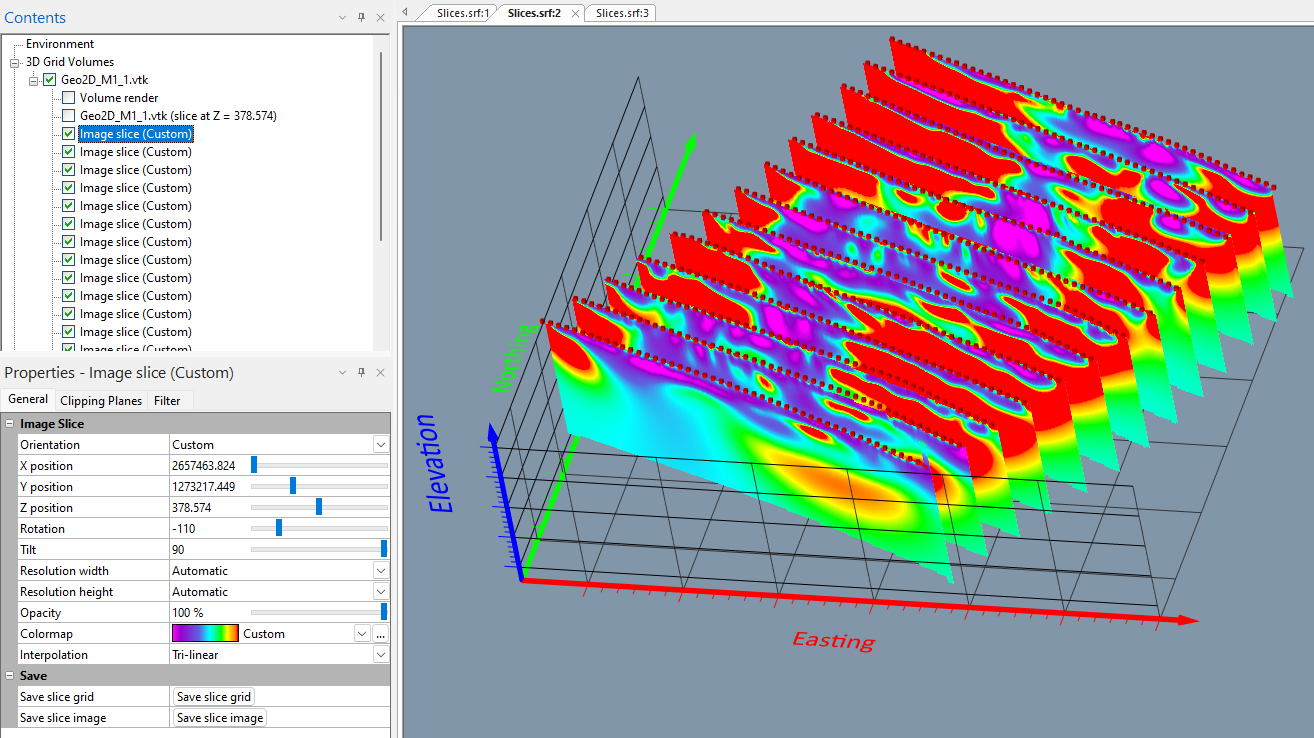1314x738 pixels.
Task: Open the Contents panel position menu arrow
Action: coord(342,18)
